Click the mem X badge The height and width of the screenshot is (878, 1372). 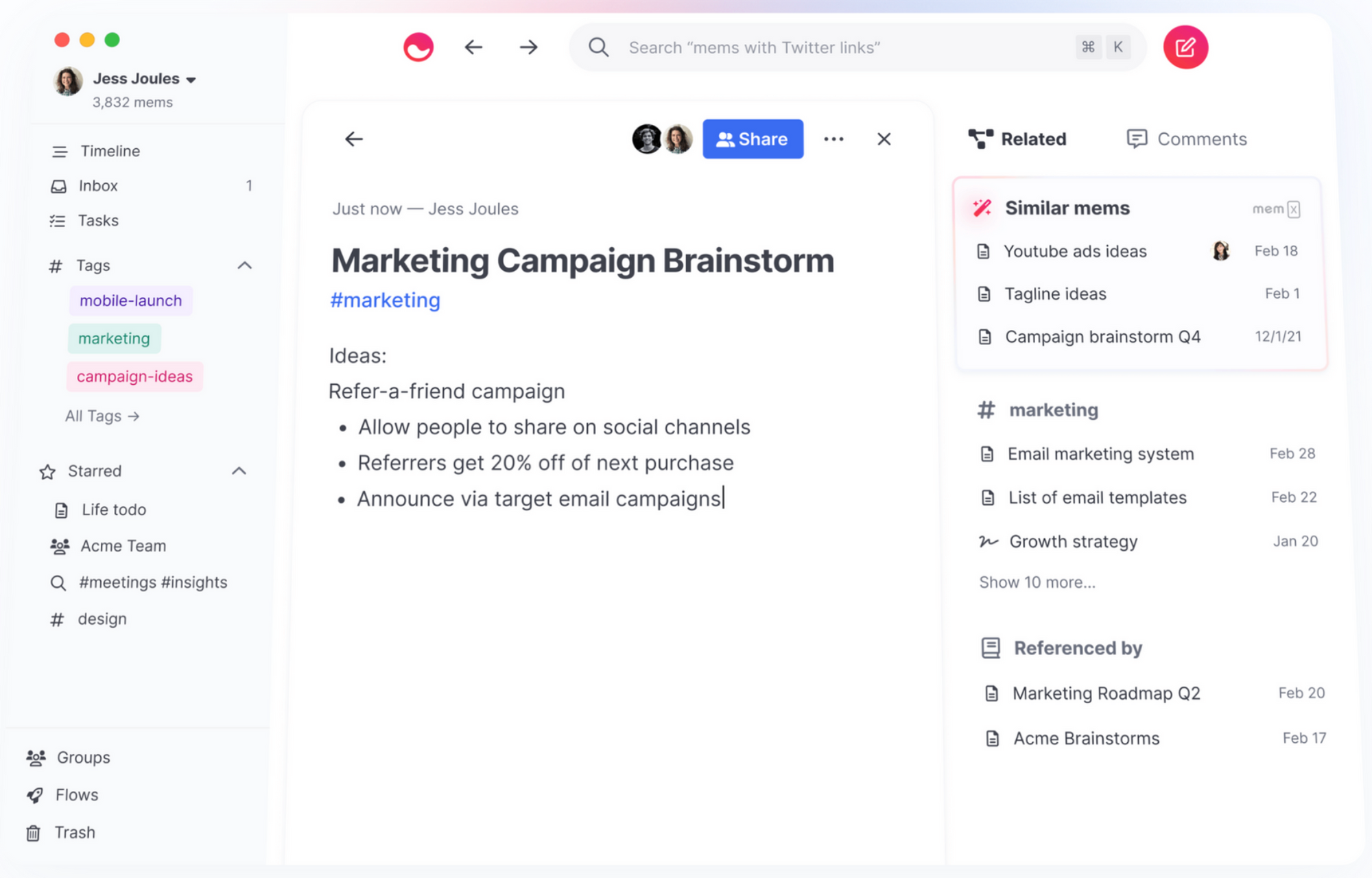point(1276,209)
